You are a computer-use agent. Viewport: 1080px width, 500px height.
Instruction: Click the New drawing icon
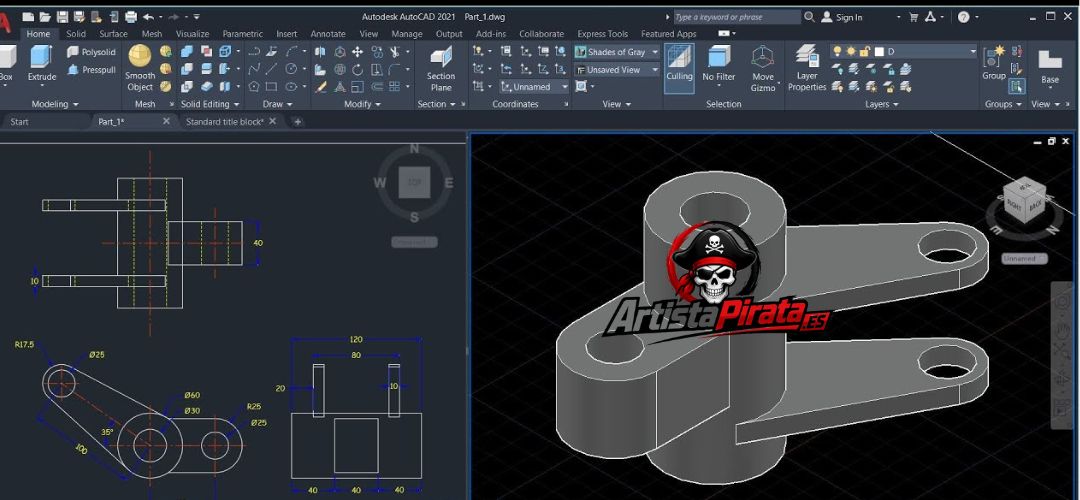coord(28,17)
